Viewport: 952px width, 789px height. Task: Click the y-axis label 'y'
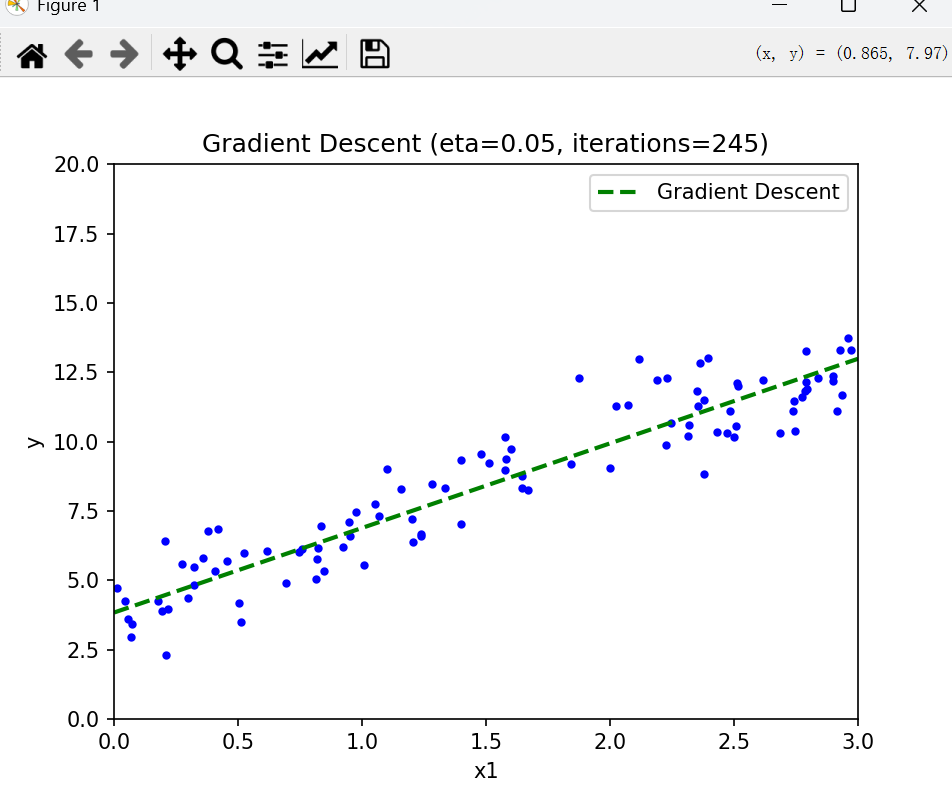(x=35, y=442)
